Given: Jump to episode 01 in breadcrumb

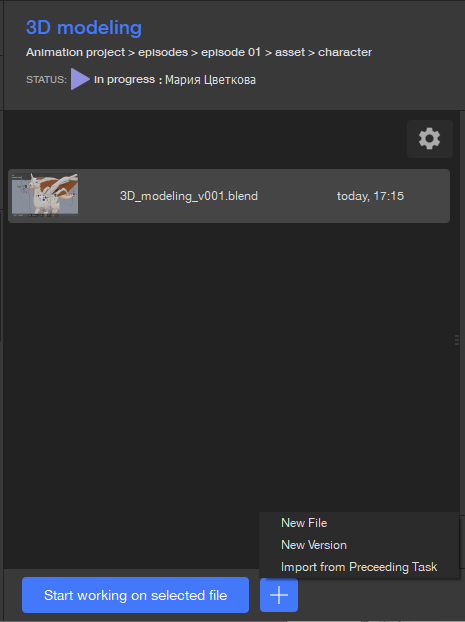Looking at the screenshot, I should pyautogui.click(x=231, y=52).
